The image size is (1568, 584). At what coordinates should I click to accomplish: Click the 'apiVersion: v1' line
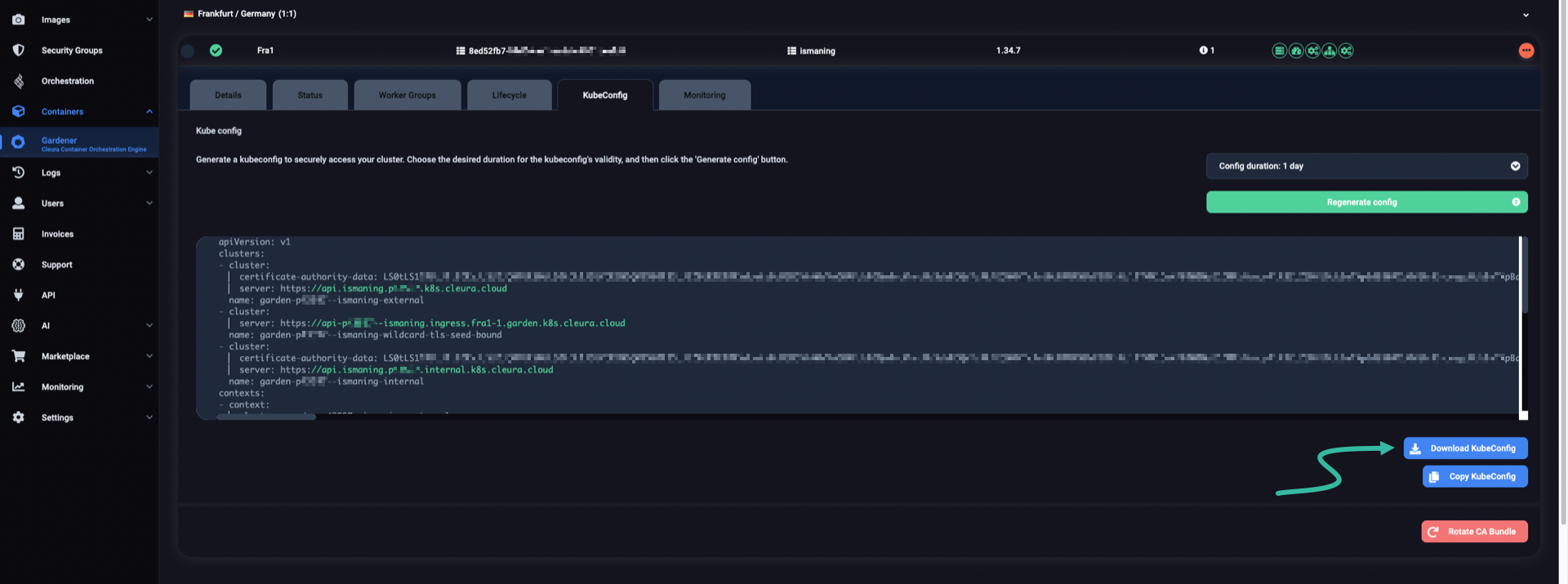click(x=254, y=242)
